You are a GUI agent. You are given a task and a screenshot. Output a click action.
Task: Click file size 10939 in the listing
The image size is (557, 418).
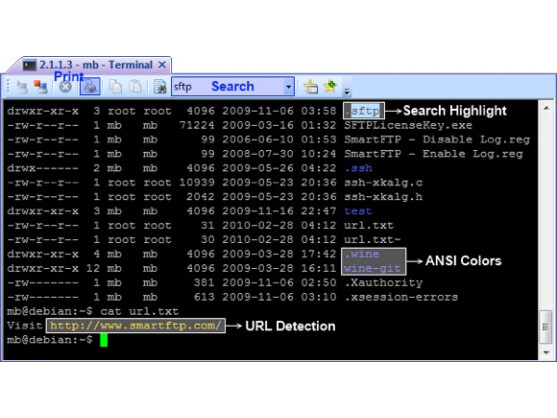197,183
